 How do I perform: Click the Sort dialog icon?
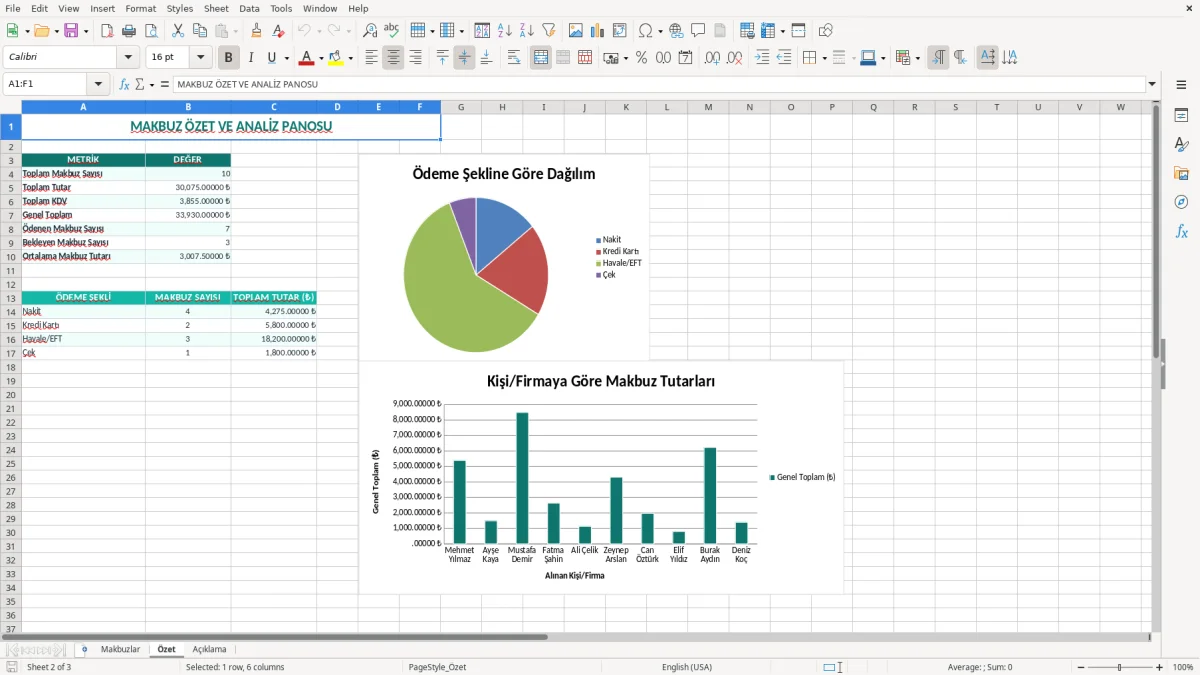[482, 31]
